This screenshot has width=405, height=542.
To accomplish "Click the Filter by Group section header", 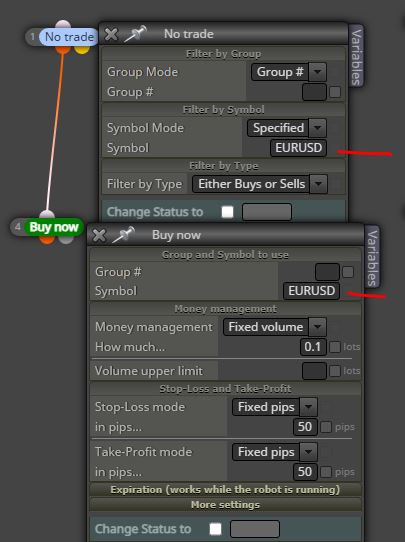I will (224, 54).
